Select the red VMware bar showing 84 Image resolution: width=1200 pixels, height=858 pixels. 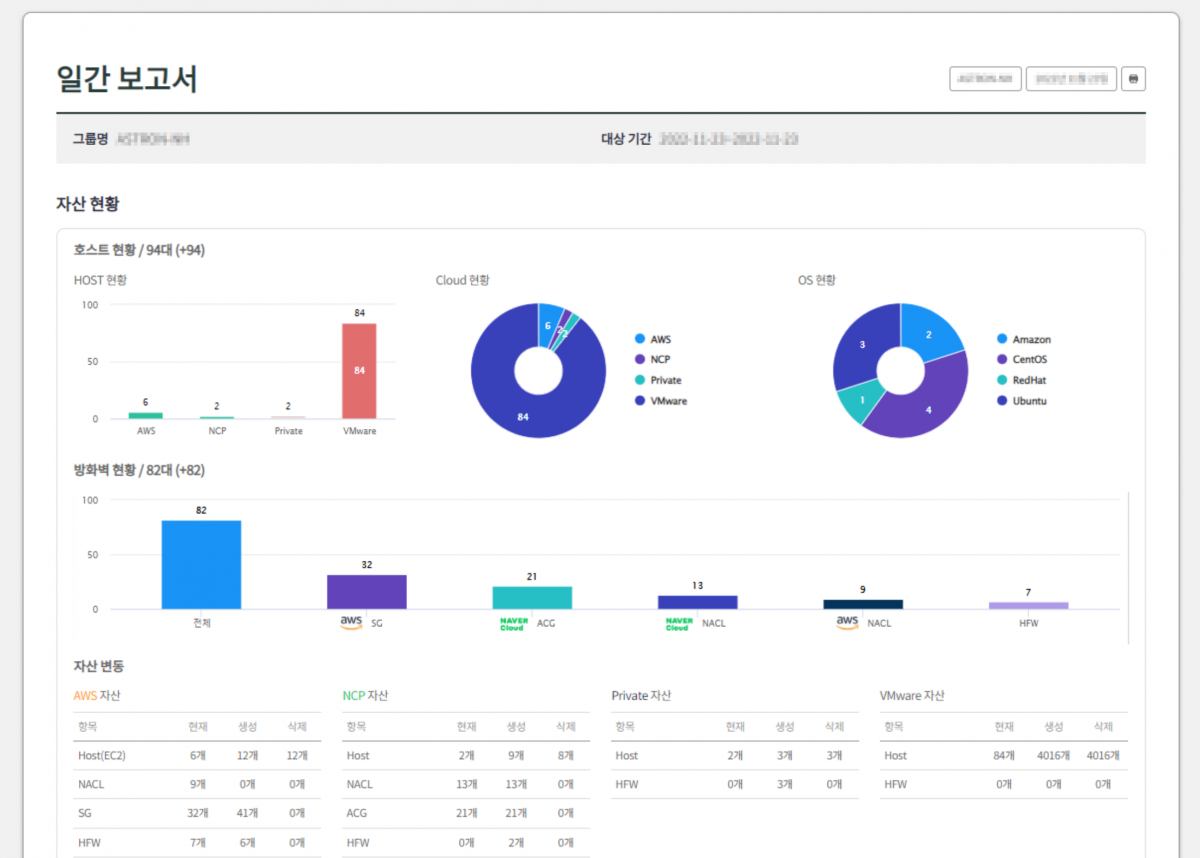[x=359, y=371]
